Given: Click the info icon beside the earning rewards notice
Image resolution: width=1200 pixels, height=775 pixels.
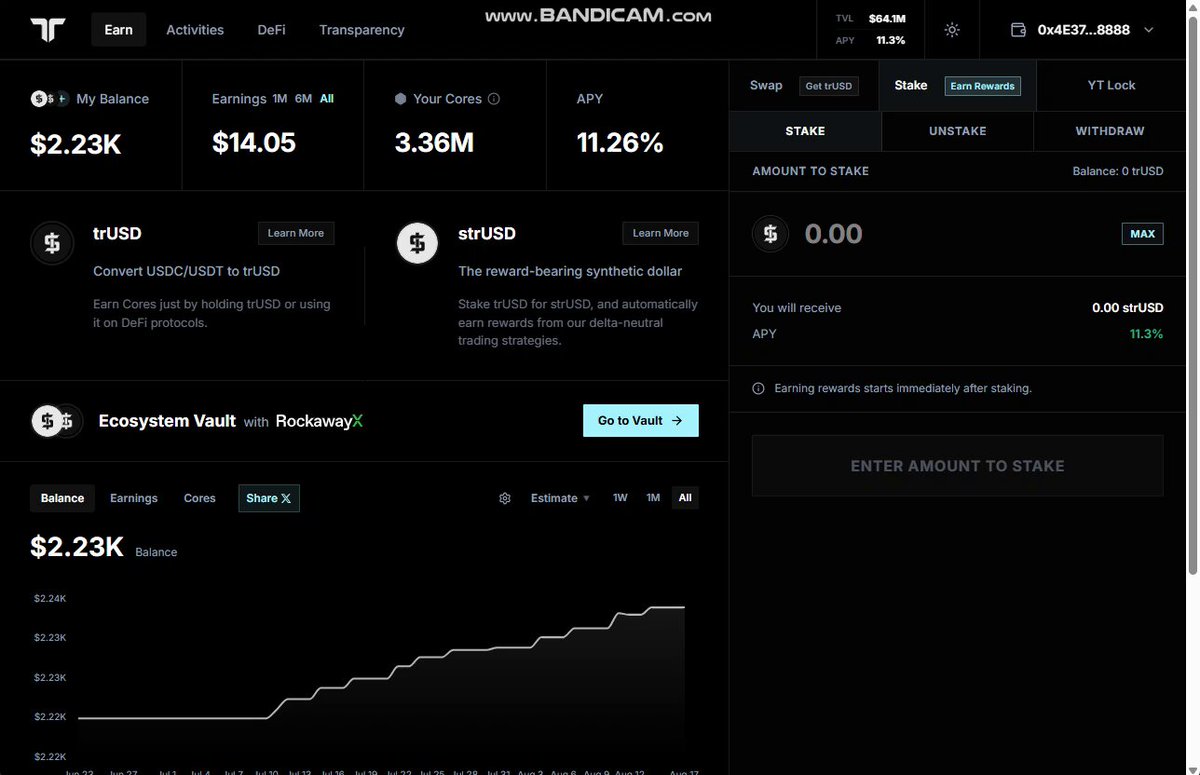Looking at the screenshot, I should [758, 388].
